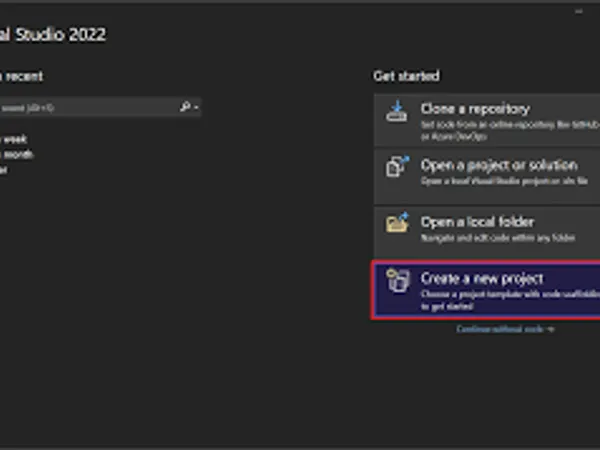The width and height of the screenshot is (600, 450).
Task: Open the search options dropdown arrow
Action: click(x=196, y=107)
